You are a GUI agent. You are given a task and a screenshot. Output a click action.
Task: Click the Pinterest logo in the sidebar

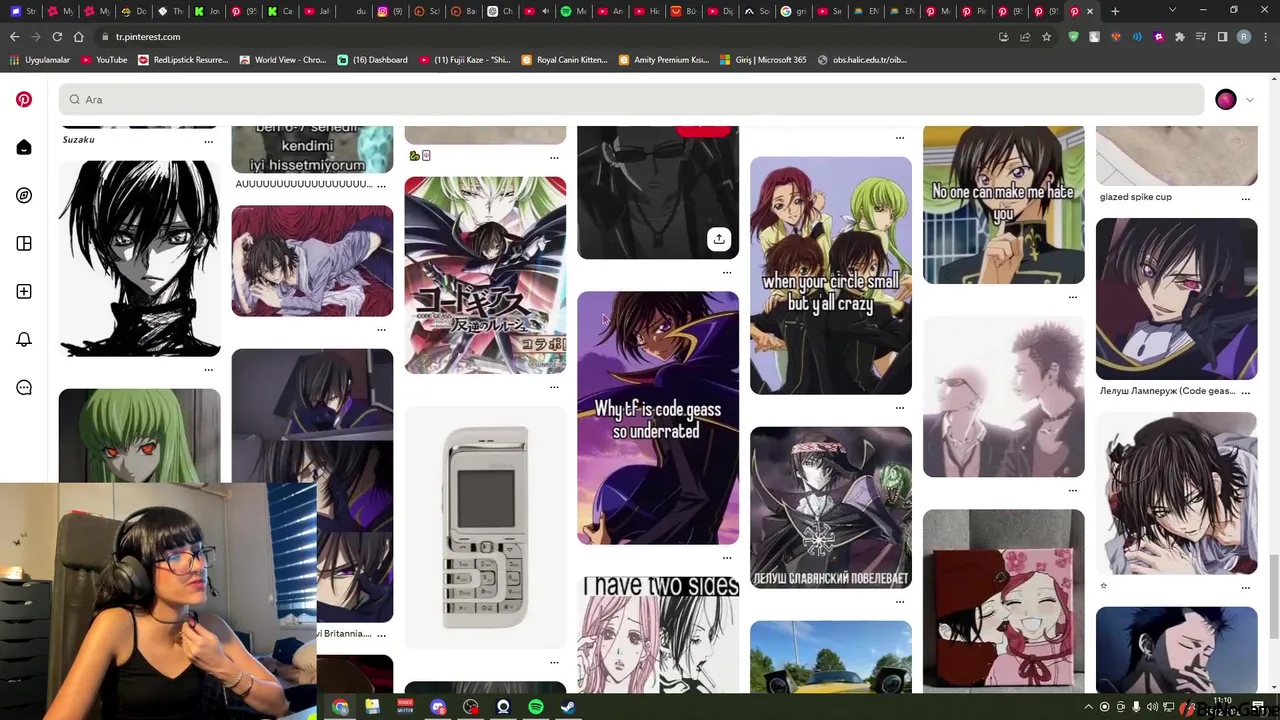(24, 99)
